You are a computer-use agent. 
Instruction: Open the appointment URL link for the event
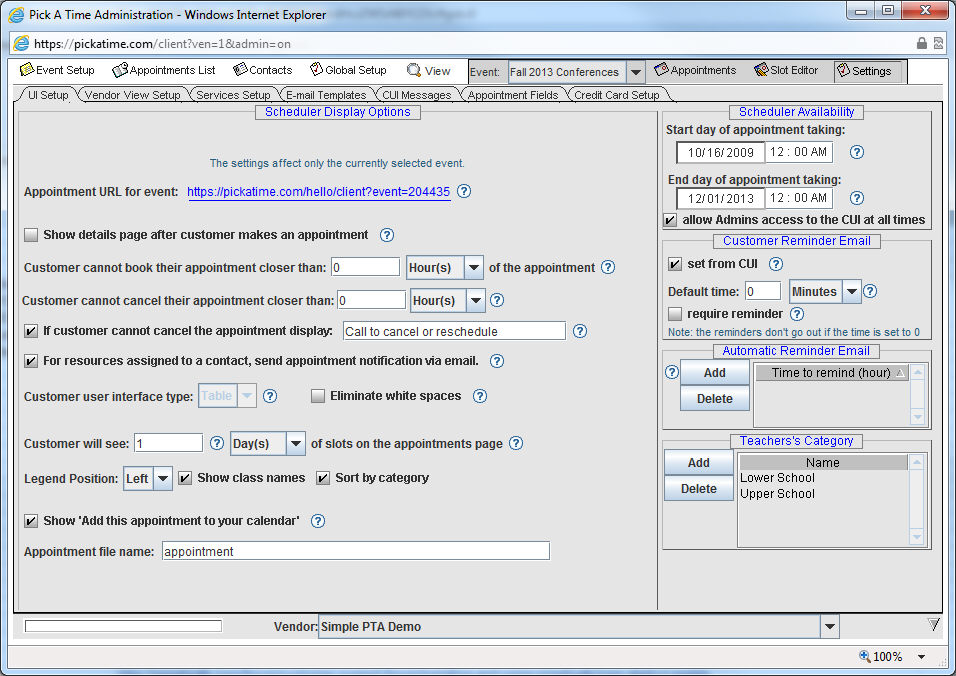point(318,191)
